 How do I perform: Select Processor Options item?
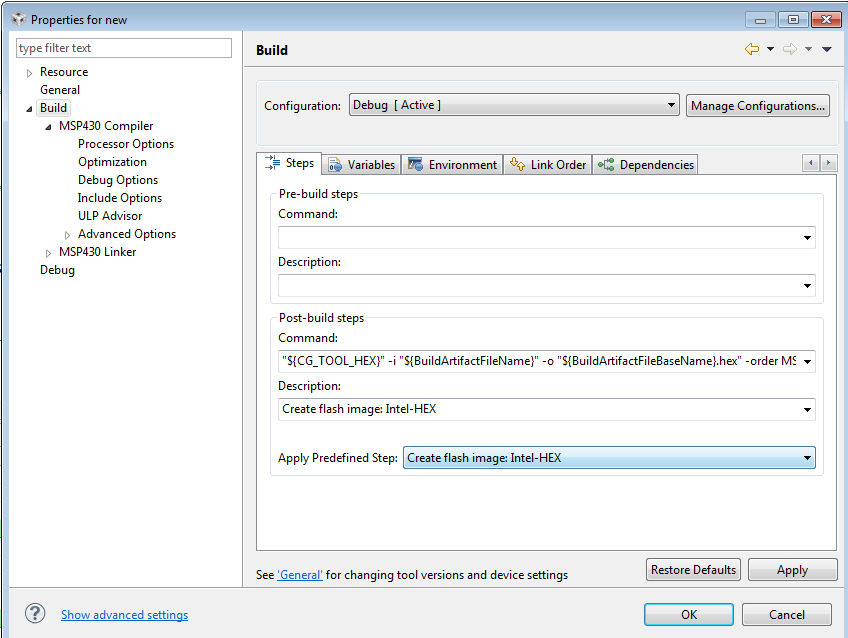click(126, 144)
